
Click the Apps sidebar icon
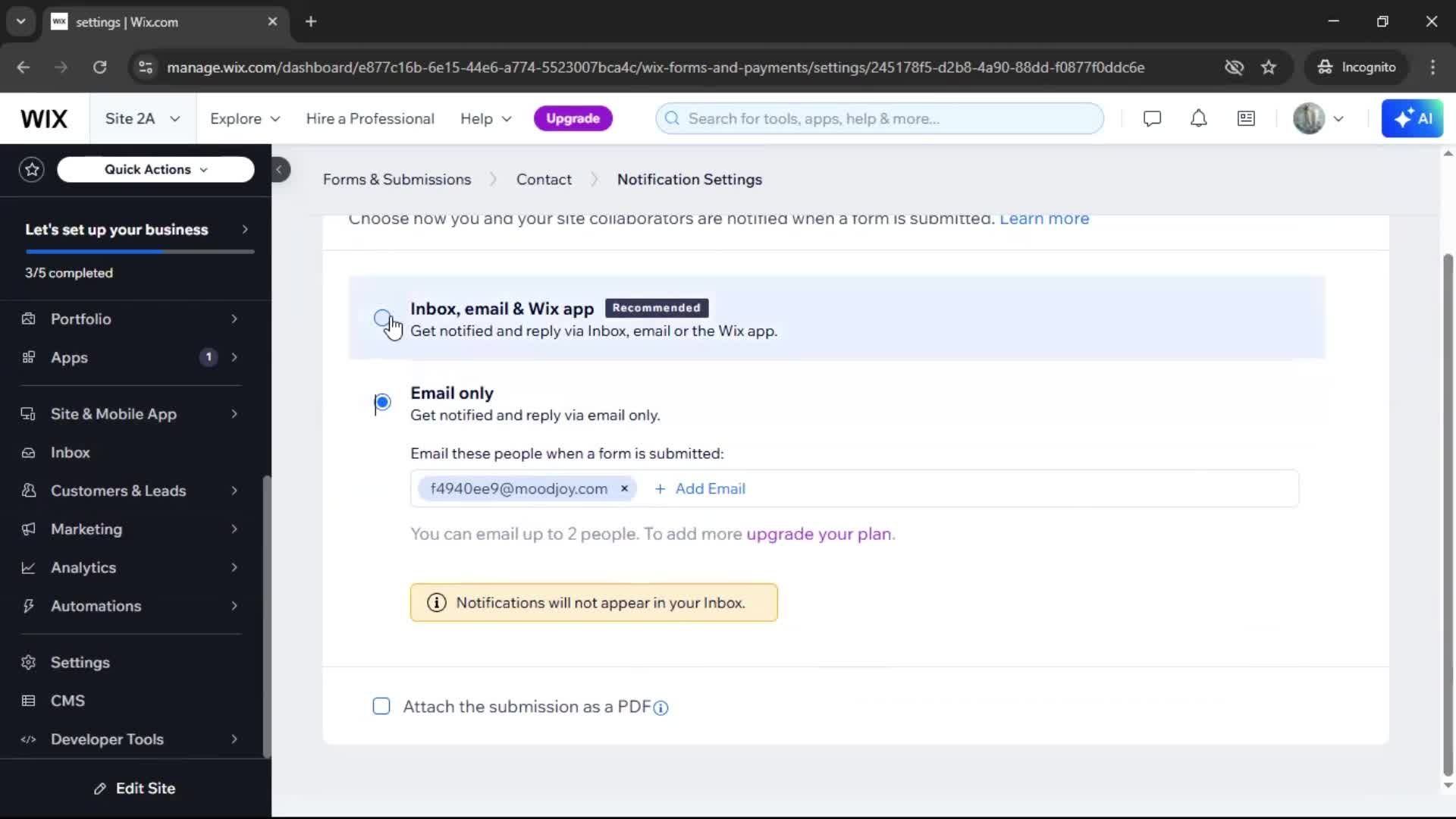pos(29,357)
